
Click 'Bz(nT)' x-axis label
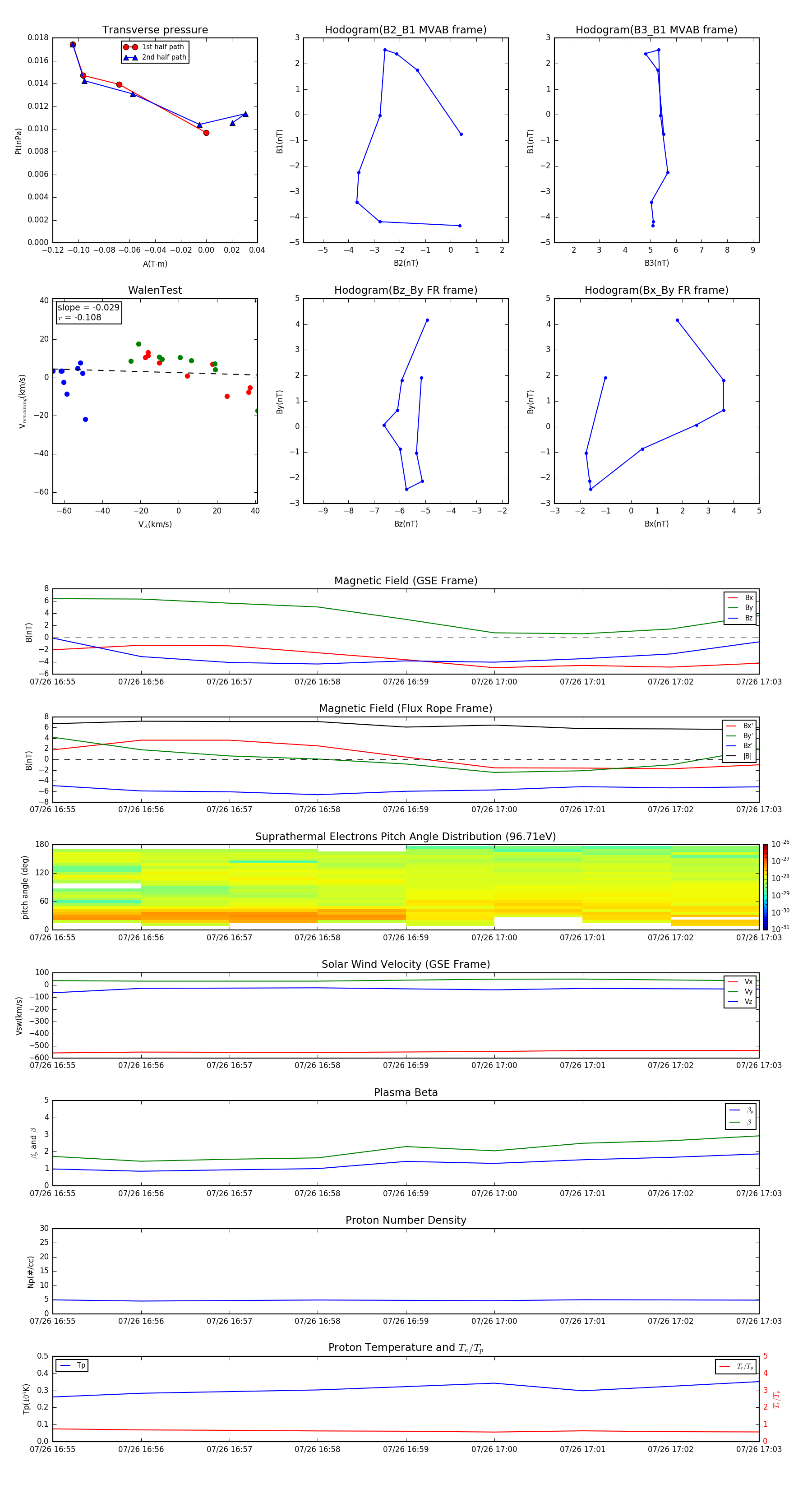pyautogui.click(x=406, y=524)
